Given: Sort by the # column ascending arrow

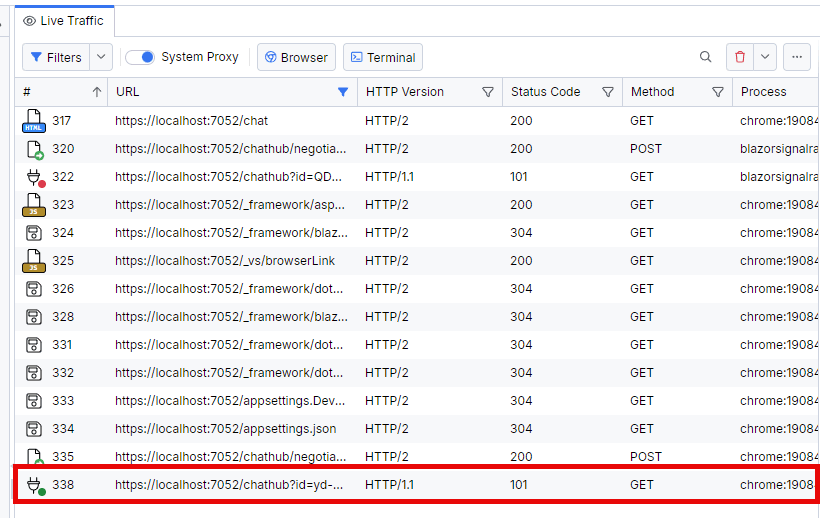Looking at the screenshot, I should point(97,92).
